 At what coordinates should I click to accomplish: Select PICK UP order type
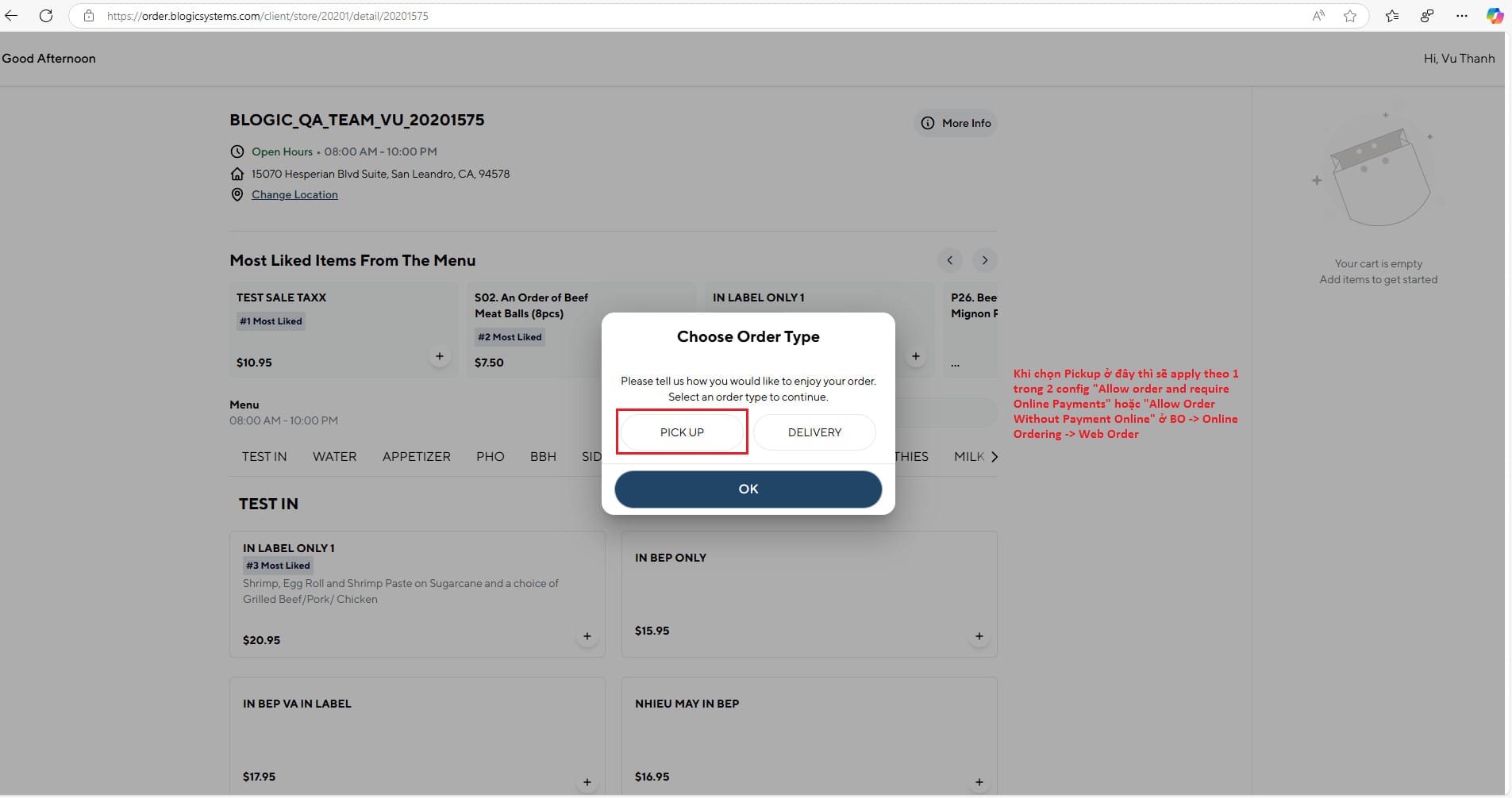pos(682,432)
